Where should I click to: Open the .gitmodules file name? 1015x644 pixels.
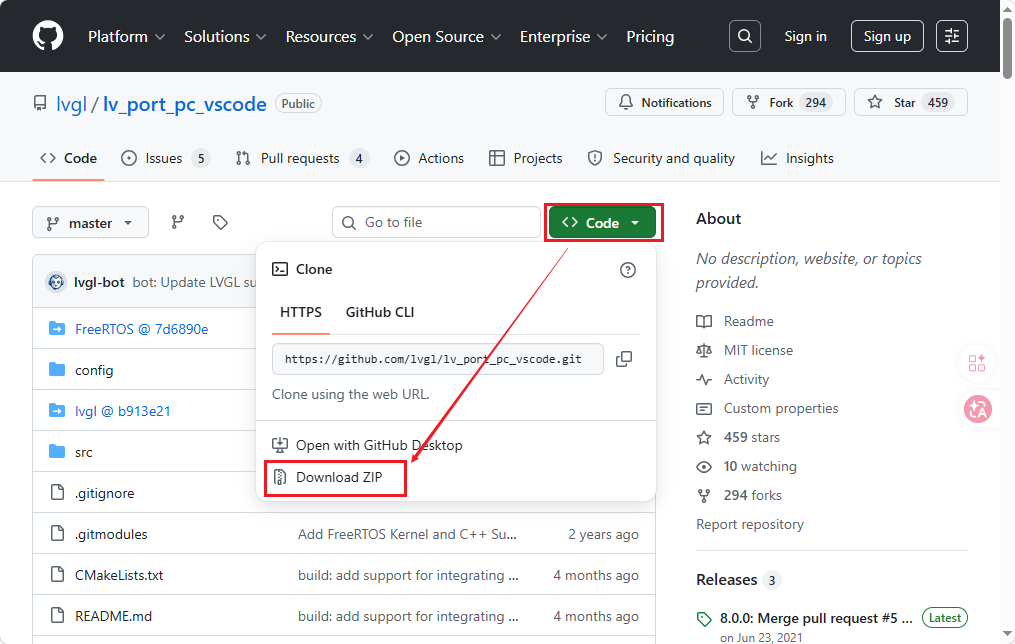[x=111, y=534]
